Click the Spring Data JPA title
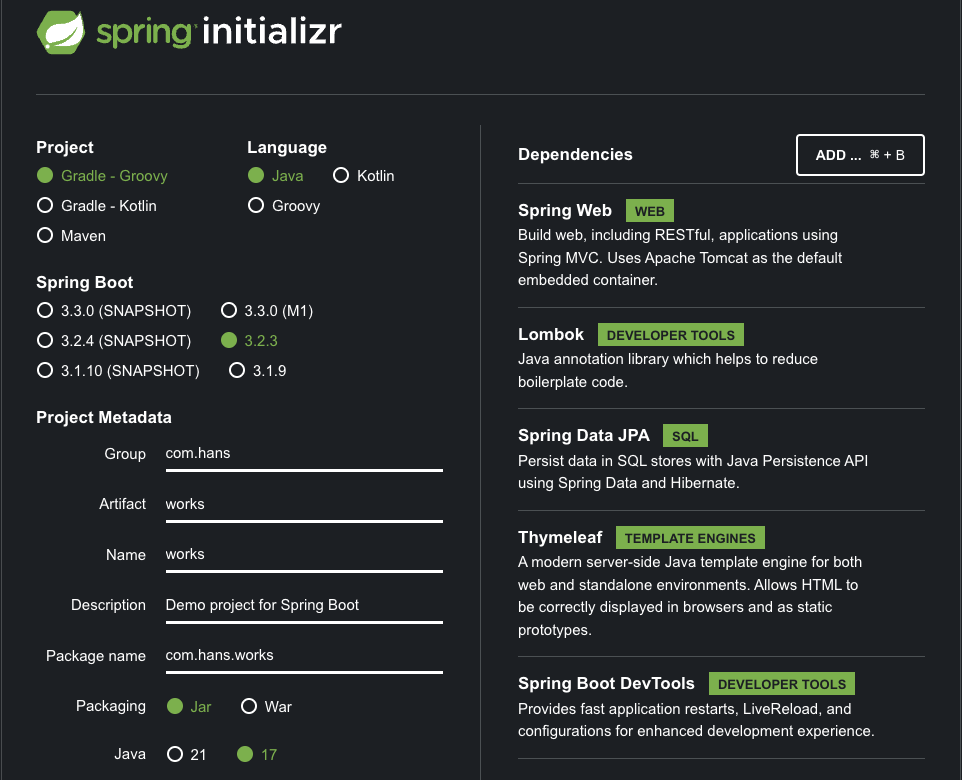The width and height of the screenshot is (962, 780). coord(583,435)
